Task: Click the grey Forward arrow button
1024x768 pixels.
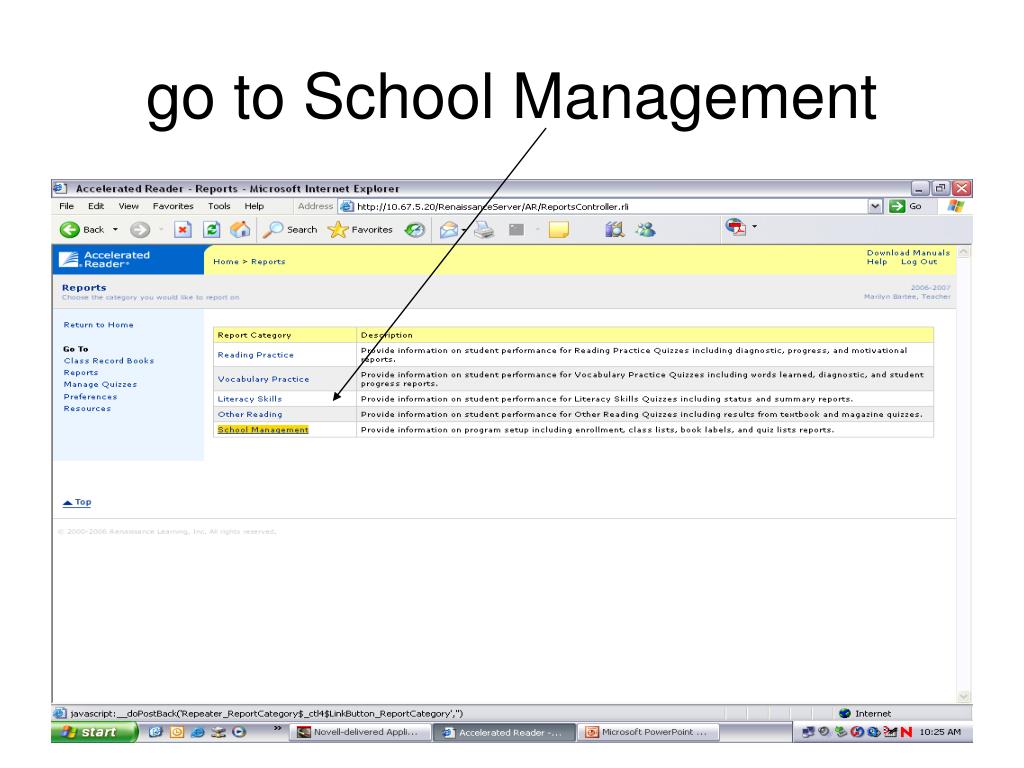Action: point(140,230)
